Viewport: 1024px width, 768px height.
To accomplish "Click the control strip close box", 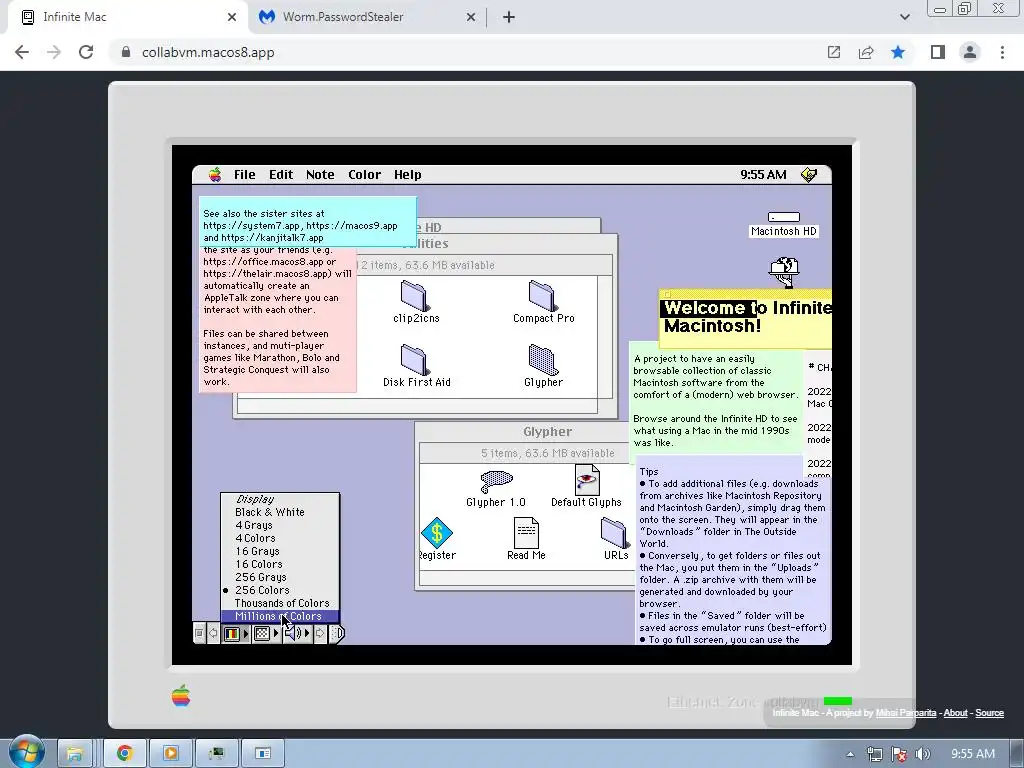I will pyautogui.click(x=199, y=633).
